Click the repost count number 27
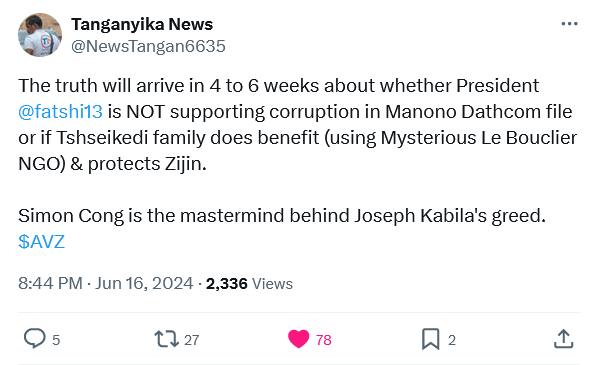The height and width of the screenshot is (365, 598). click(191, 340)
